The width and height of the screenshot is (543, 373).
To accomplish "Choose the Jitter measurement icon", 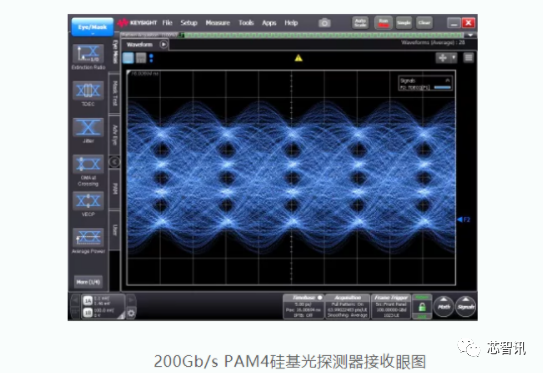I will tap(88, 127).
